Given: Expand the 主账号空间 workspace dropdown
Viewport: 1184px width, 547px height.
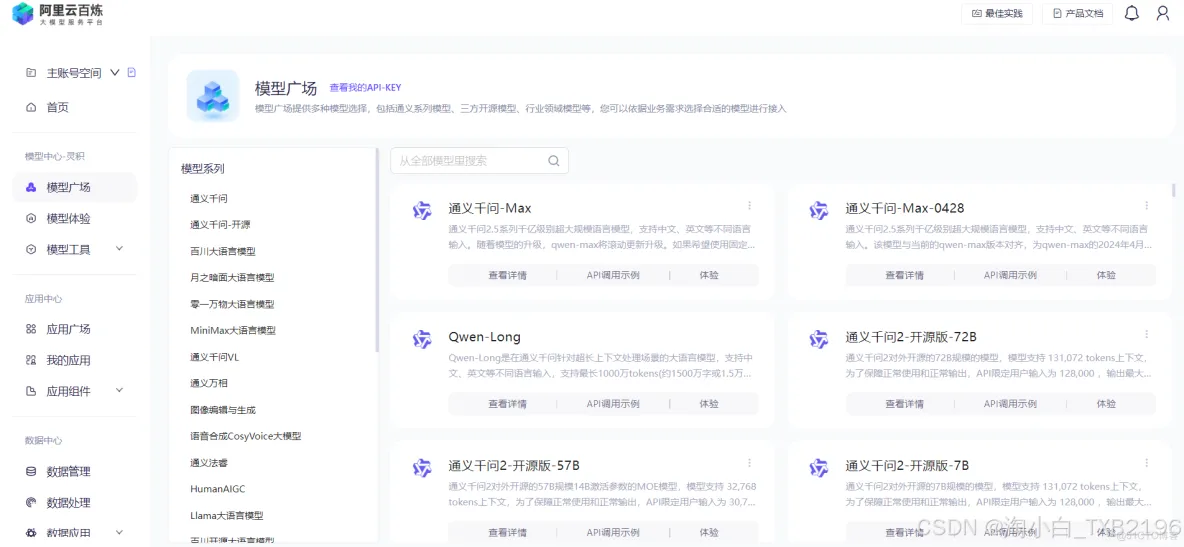Looking at the screenshot, I should point(115,73).
